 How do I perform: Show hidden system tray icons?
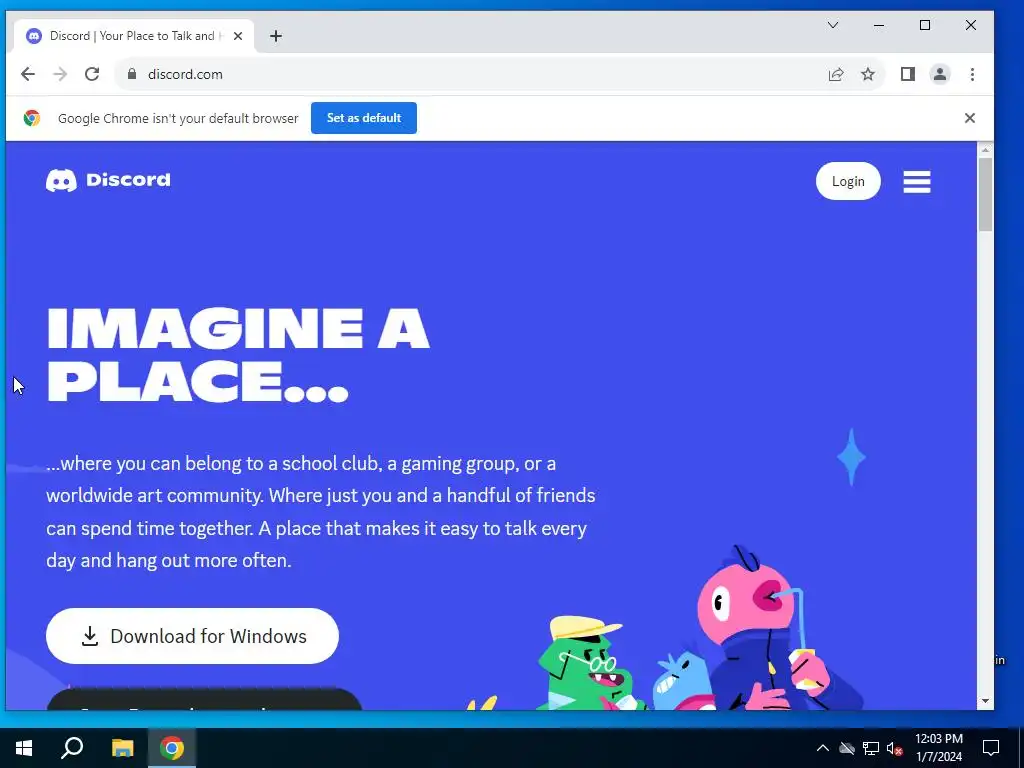click(x=823, y=748)
